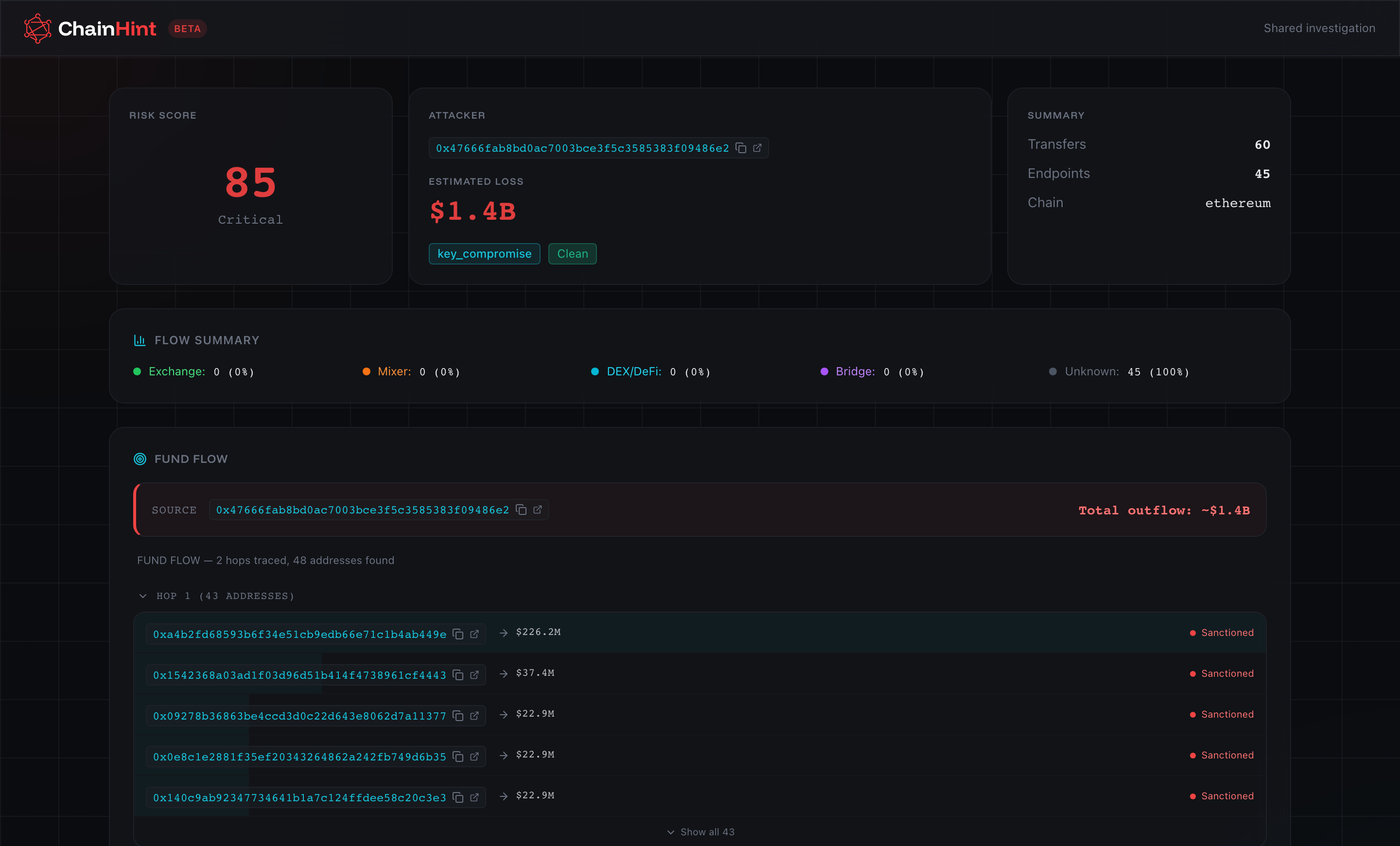Screen dimensions: 1400x846
Task: Collapse the Hop 1 (43 addresses) section
Action: pyautogui.click(x=216, y=596)
